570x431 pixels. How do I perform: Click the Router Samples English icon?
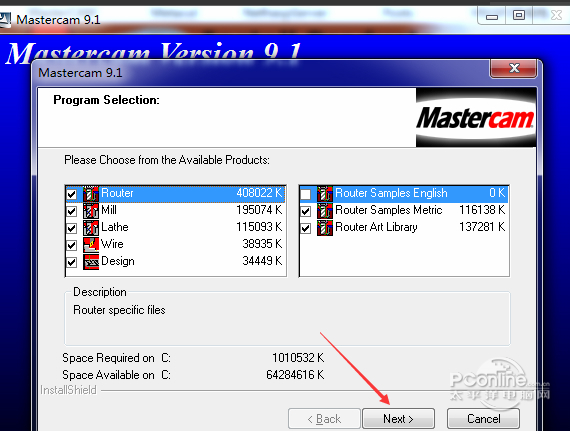[325, 194]
